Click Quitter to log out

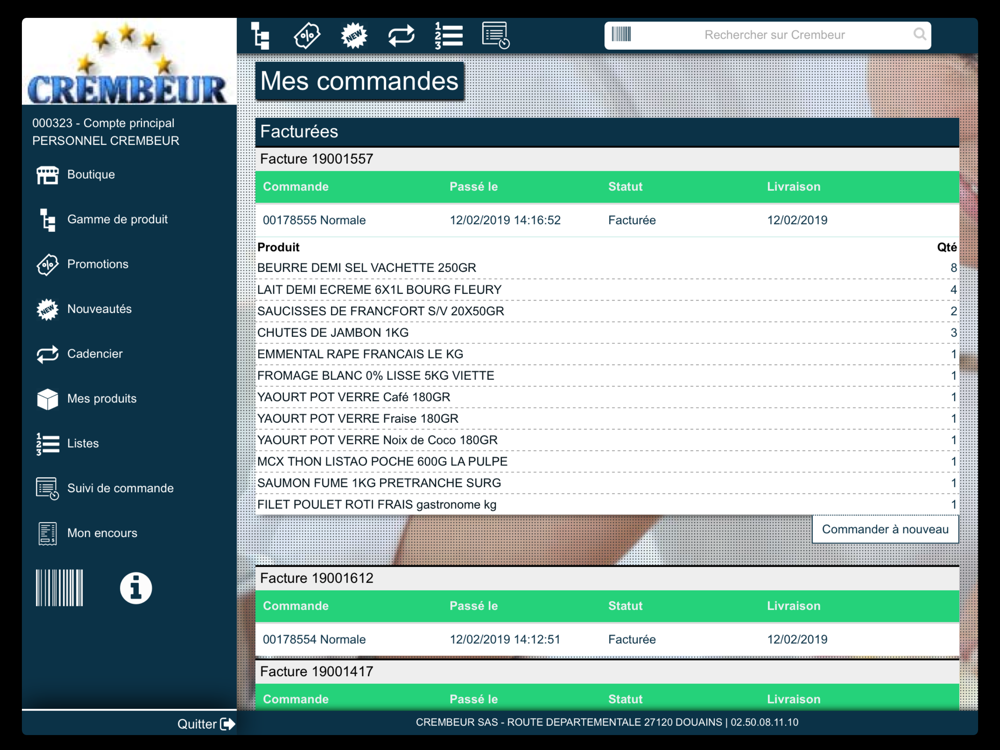tap(206, 724)
